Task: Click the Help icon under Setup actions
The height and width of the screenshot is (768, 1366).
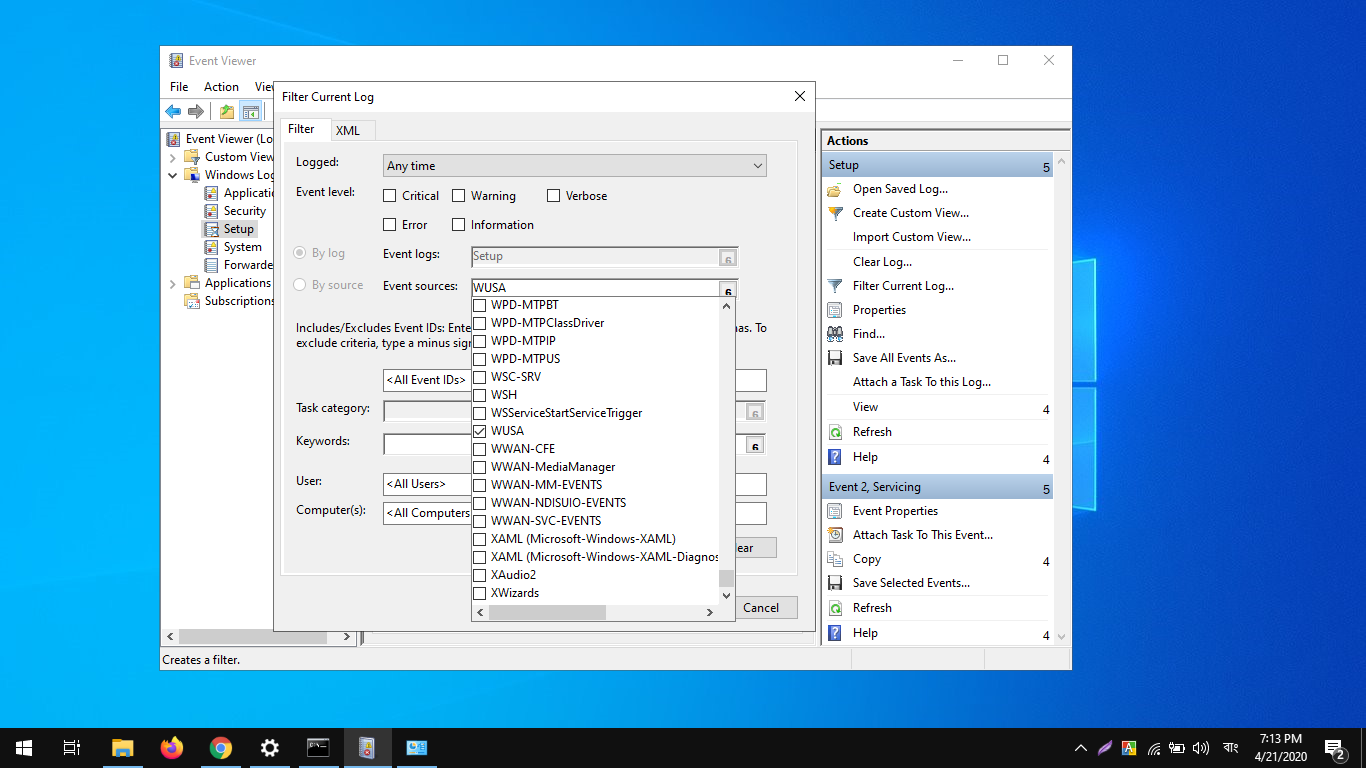Action: pyautogui.click(x=835, y=457)
